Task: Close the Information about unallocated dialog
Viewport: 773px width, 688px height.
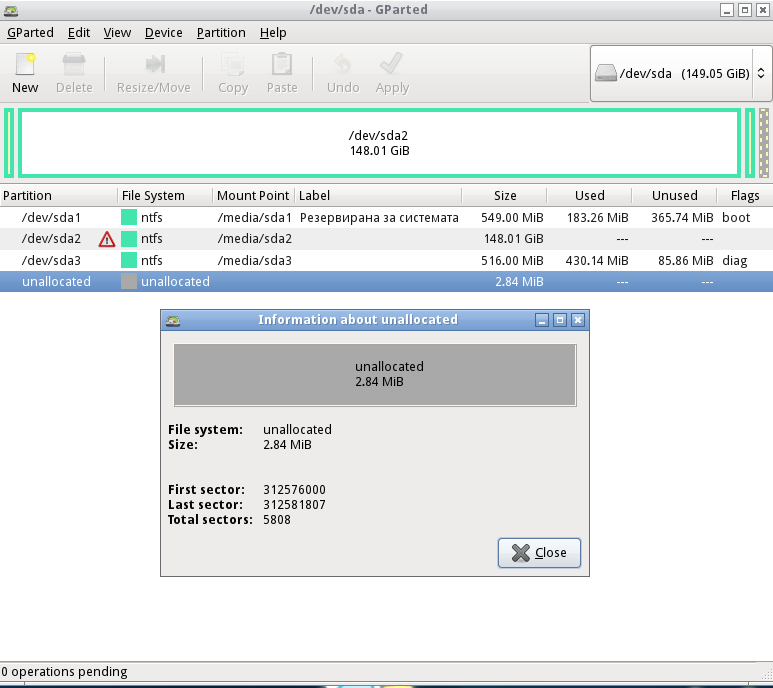Action: tap(539, 553)
